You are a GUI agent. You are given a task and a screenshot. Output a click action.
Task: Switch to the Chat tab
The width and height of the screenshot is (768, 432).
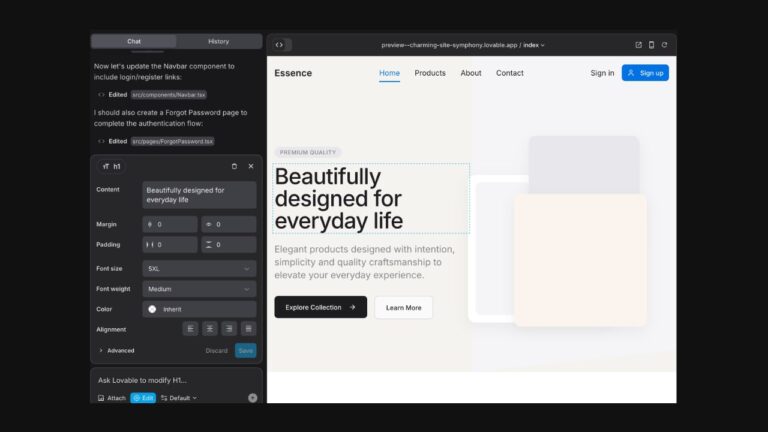134,42
